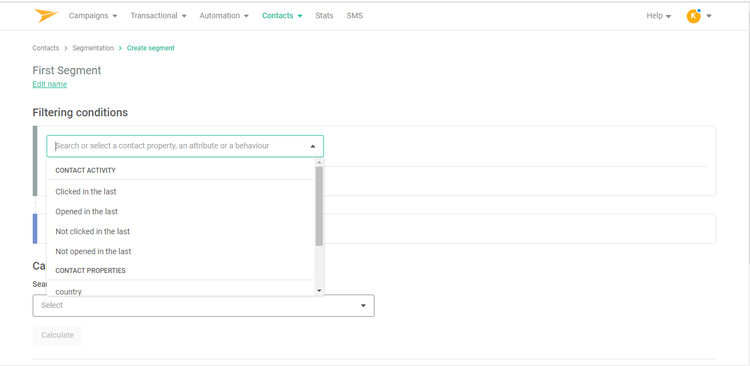This screenshot has width=750, height=366.
Task: Click the Create segment breadcrumb
Action: (151, 48)
